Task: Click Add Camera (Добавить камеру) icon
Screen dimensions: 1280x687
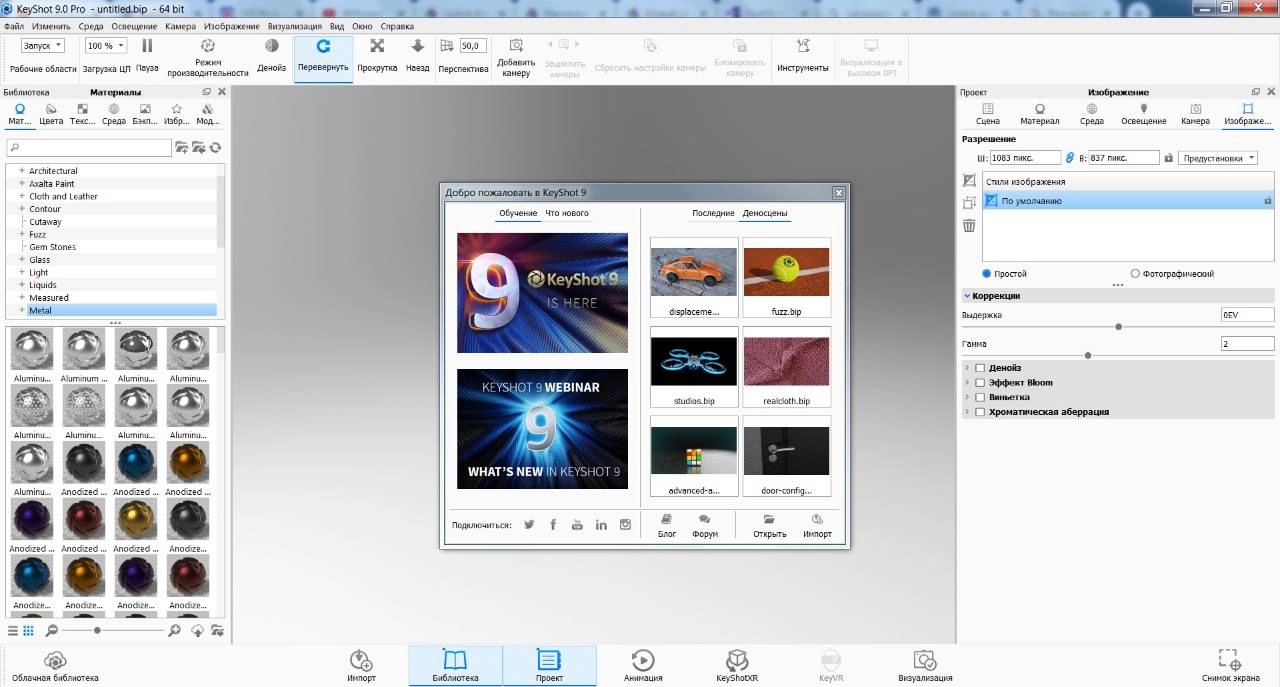Action: pyautogui.click(x=516, y=46)
